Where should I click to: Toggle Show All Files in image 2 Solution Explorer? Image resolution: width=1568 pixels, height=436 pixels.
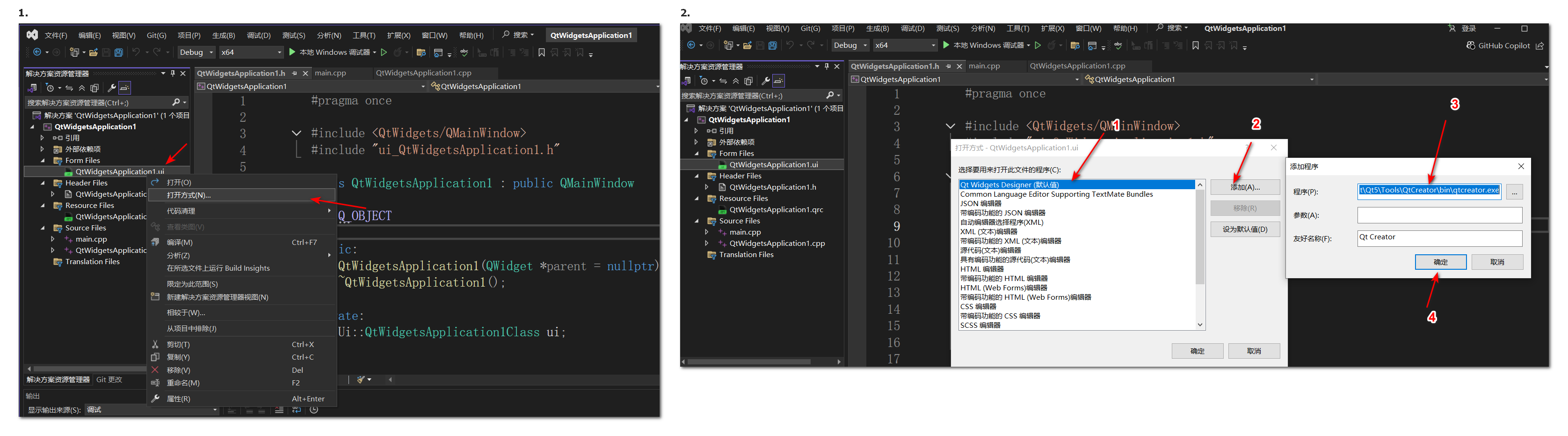click(x=749, y=81)
